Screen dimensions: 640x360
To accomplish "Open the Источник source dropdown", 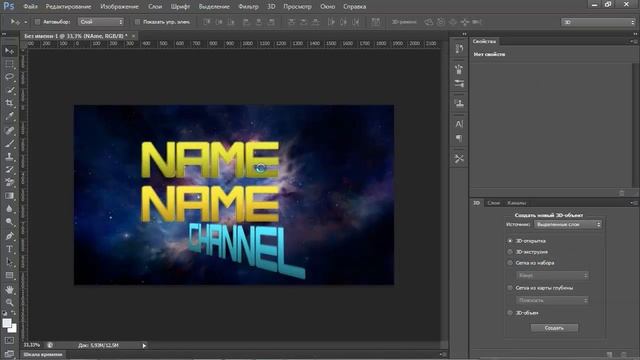I will pos(568,224).
